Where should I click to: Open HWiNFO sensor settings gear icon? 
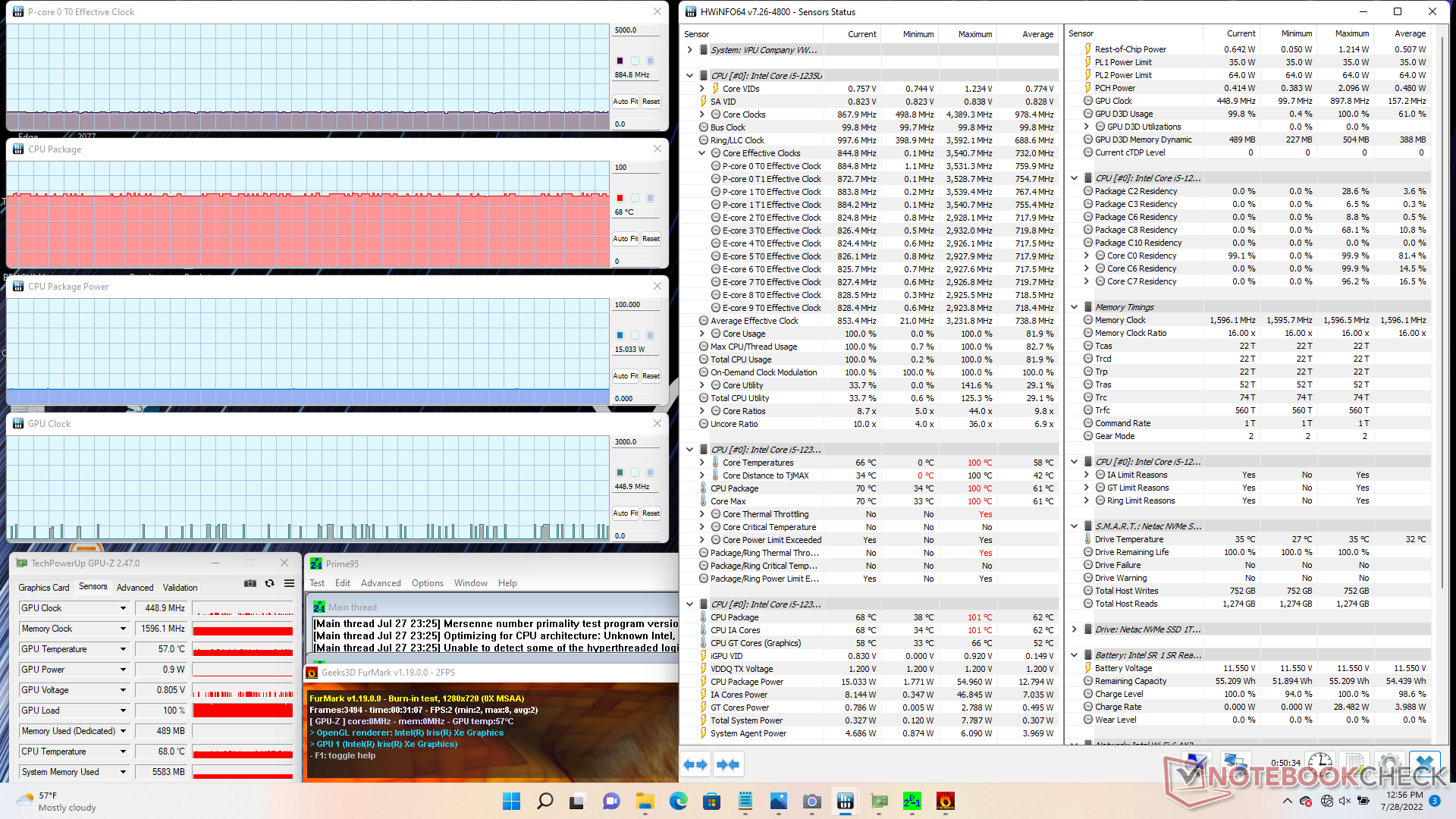point(1389,763)
